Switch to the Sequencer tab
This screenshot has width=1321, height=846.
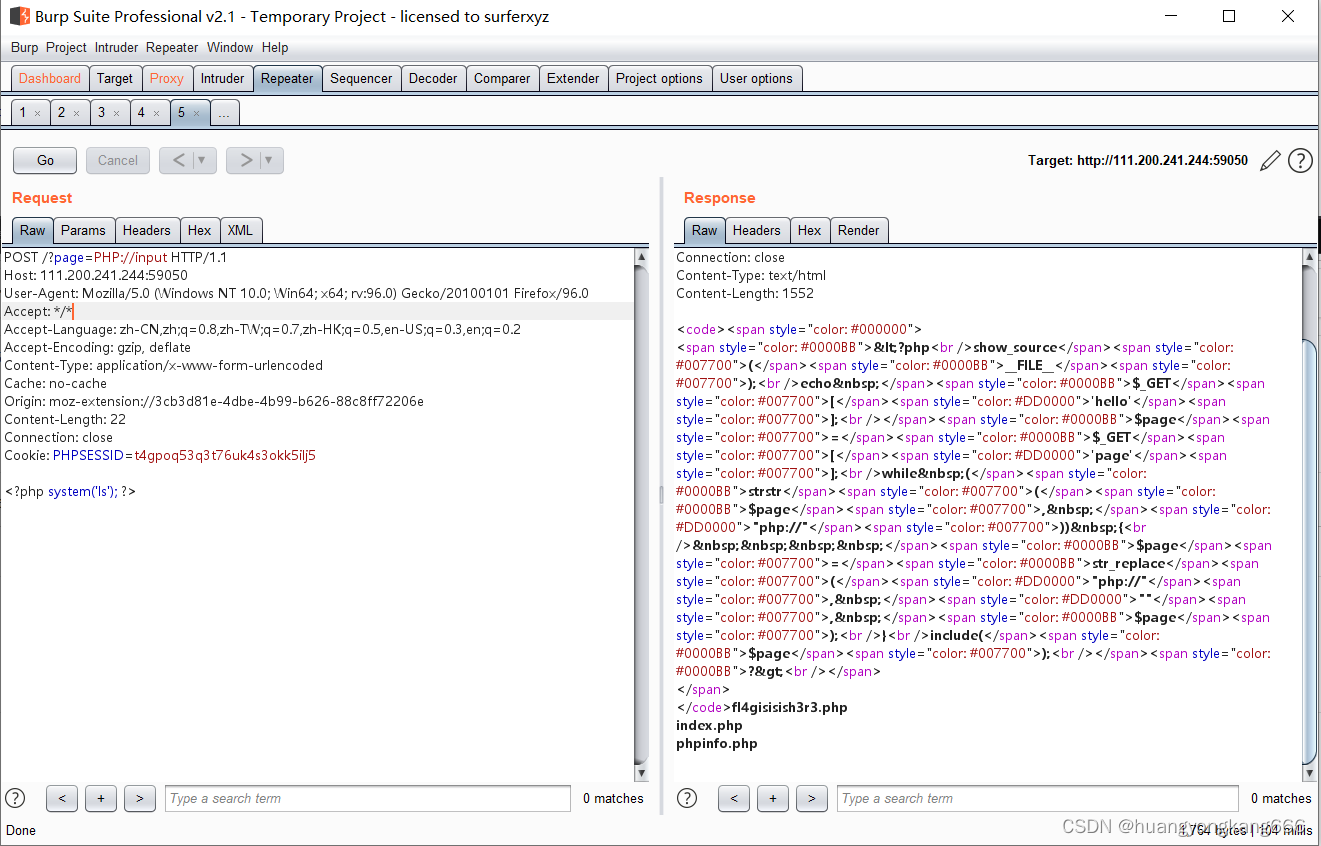click(362, 78)
